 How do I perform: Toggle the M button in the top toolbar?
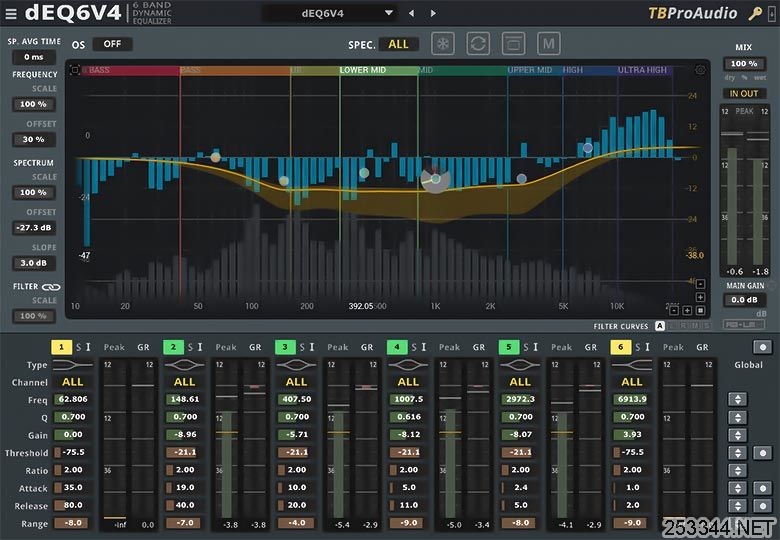click(549, 44)
